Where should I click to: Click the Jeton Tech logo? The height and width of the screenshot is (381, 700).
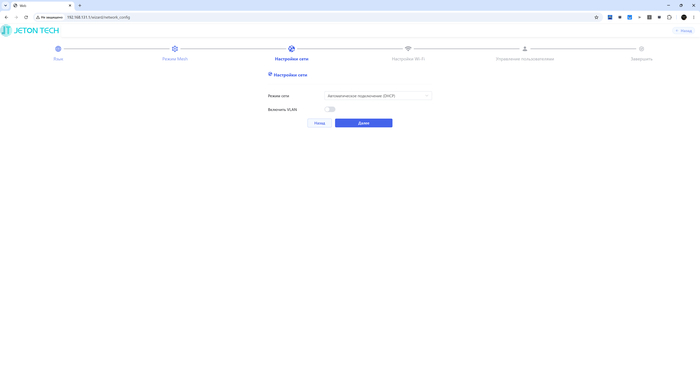[x=30, y=30]
